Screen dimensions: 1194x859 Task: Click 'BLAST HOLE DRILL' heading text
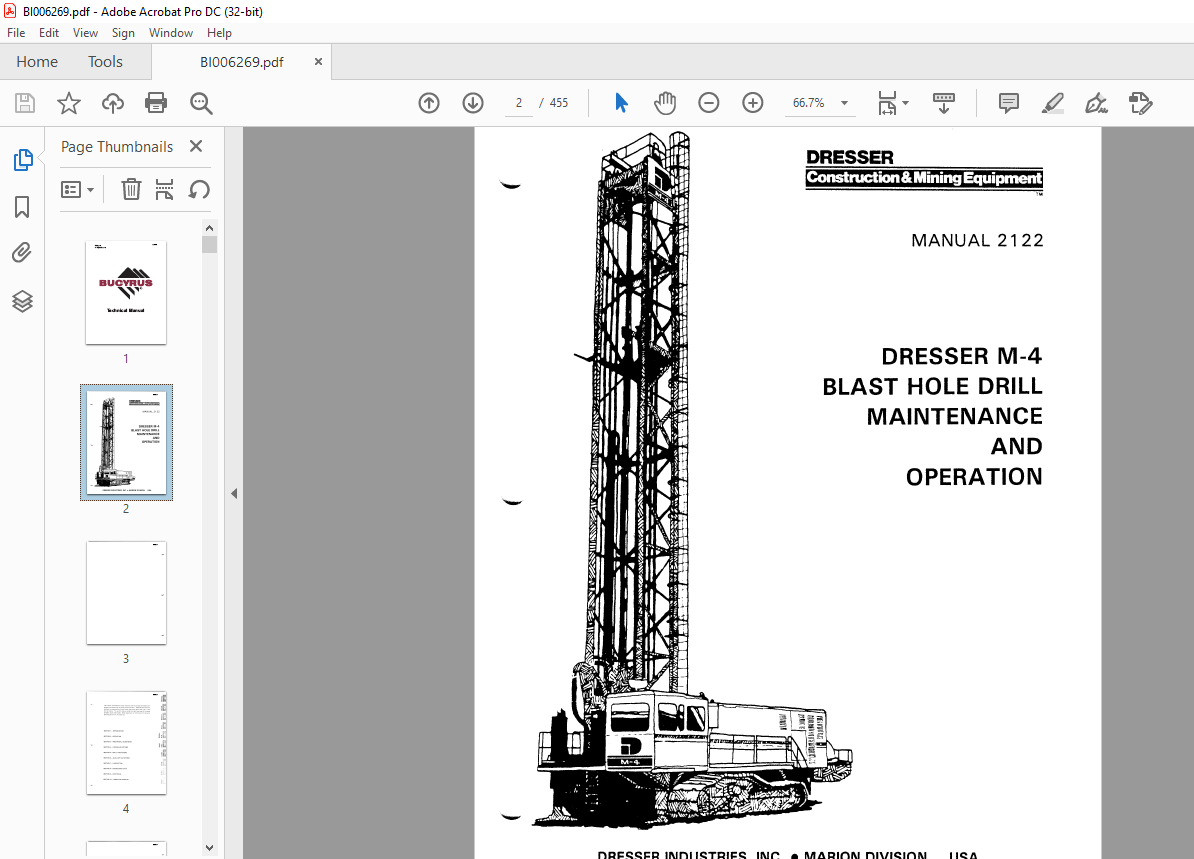coord(932,386)
